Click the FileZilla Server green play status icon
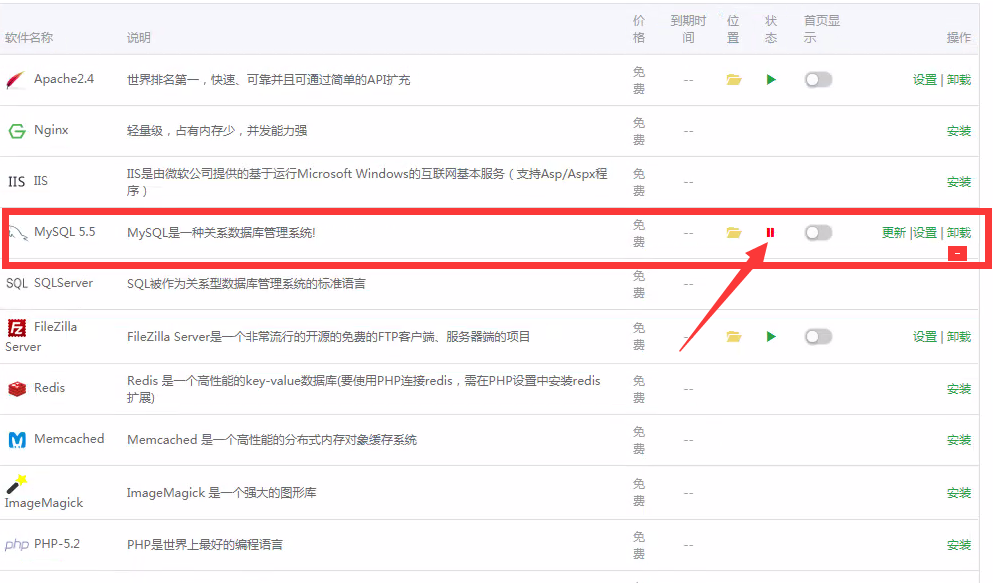The width and height of the screenshot is (993, 583). pyautogui.click(x=771, y=337)
